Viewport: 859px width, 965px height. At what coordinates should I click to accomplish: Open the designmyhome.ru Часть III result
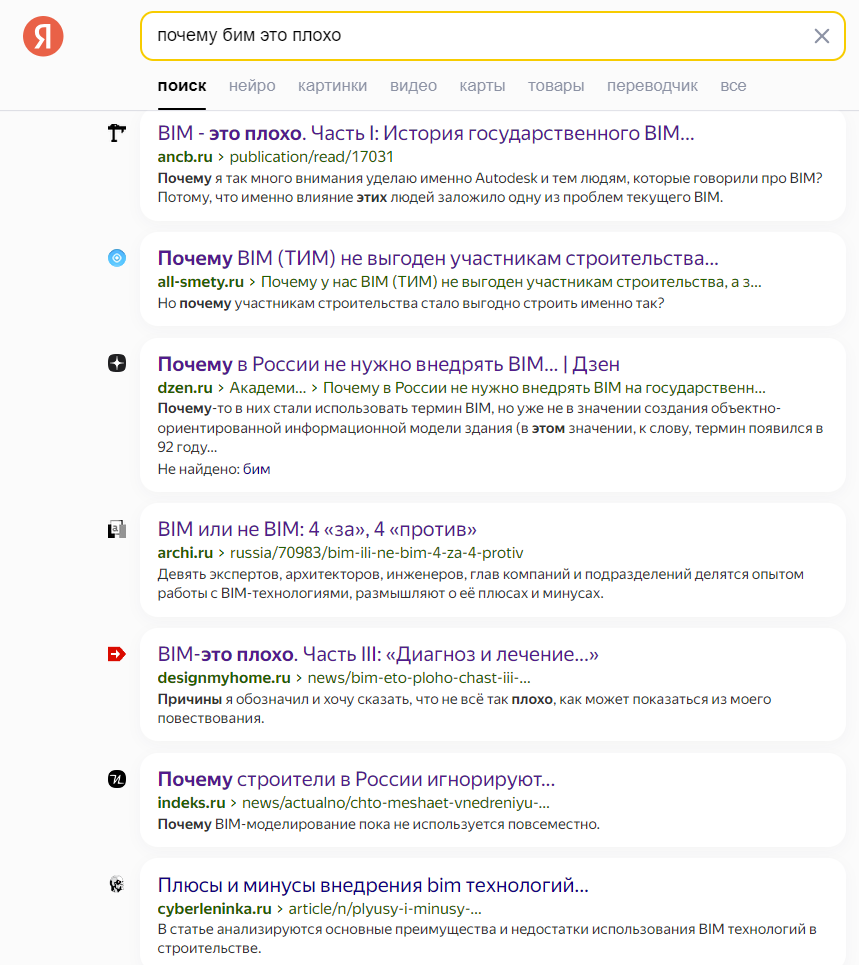click(x=376, y=654)
